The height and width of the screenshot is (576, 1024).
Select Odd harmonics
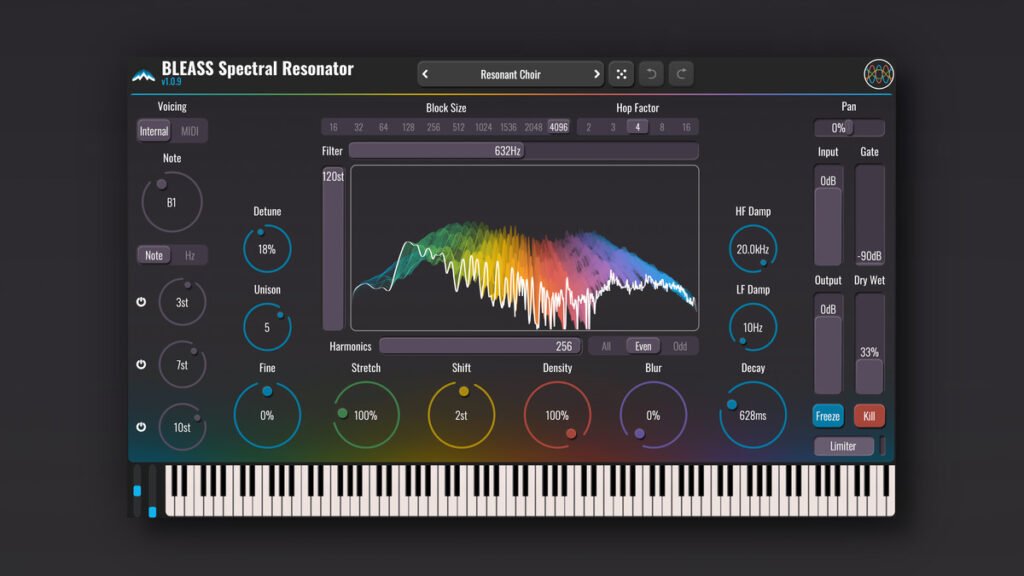[680, 346]
